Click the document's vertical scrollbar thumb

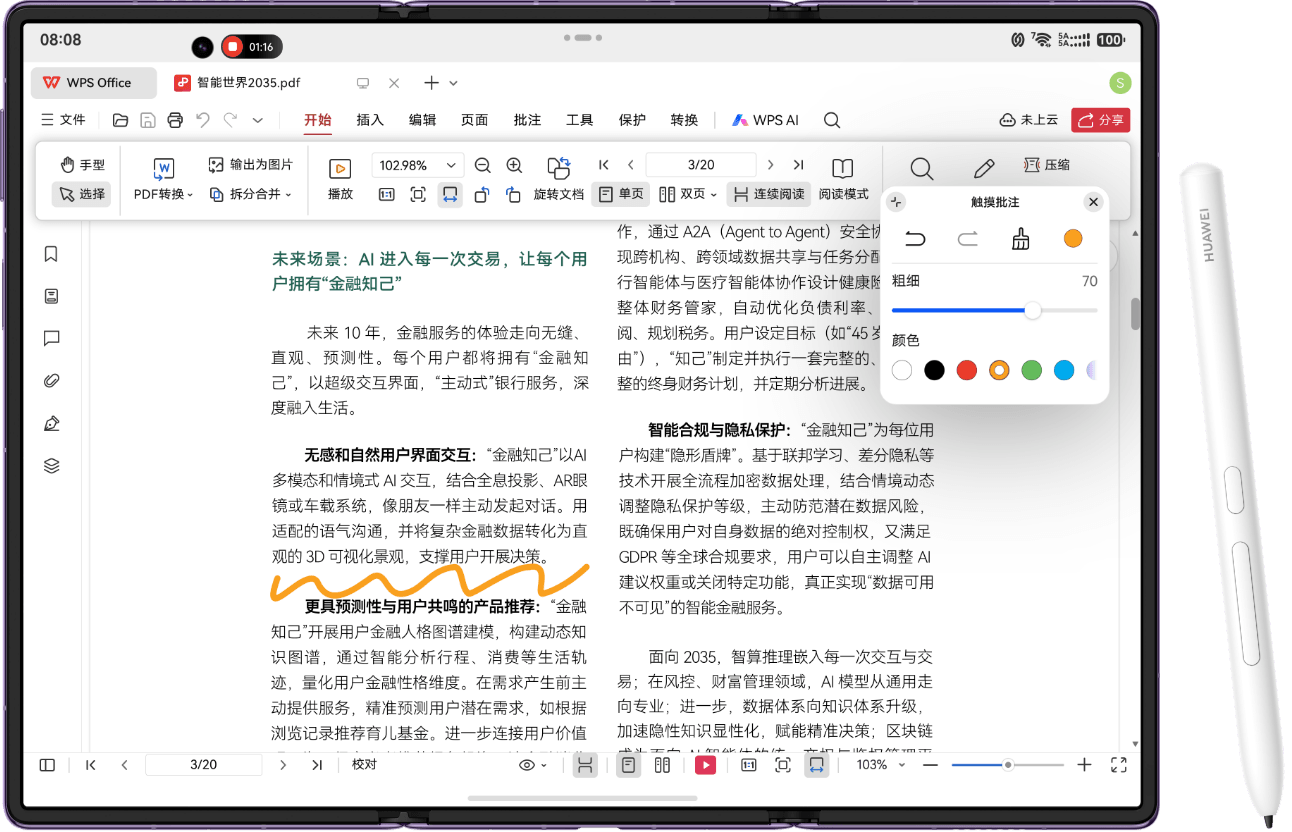pos(1135,314)
